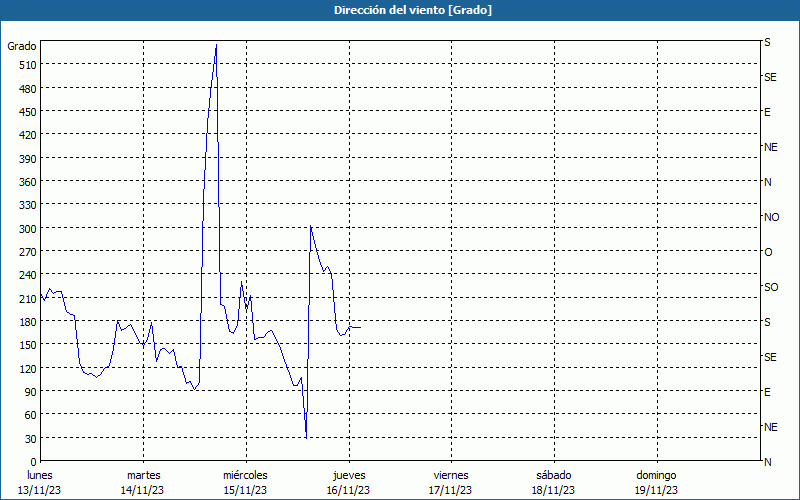Select the date 19/11/23
800x500 pixels.
coord(656,491)
